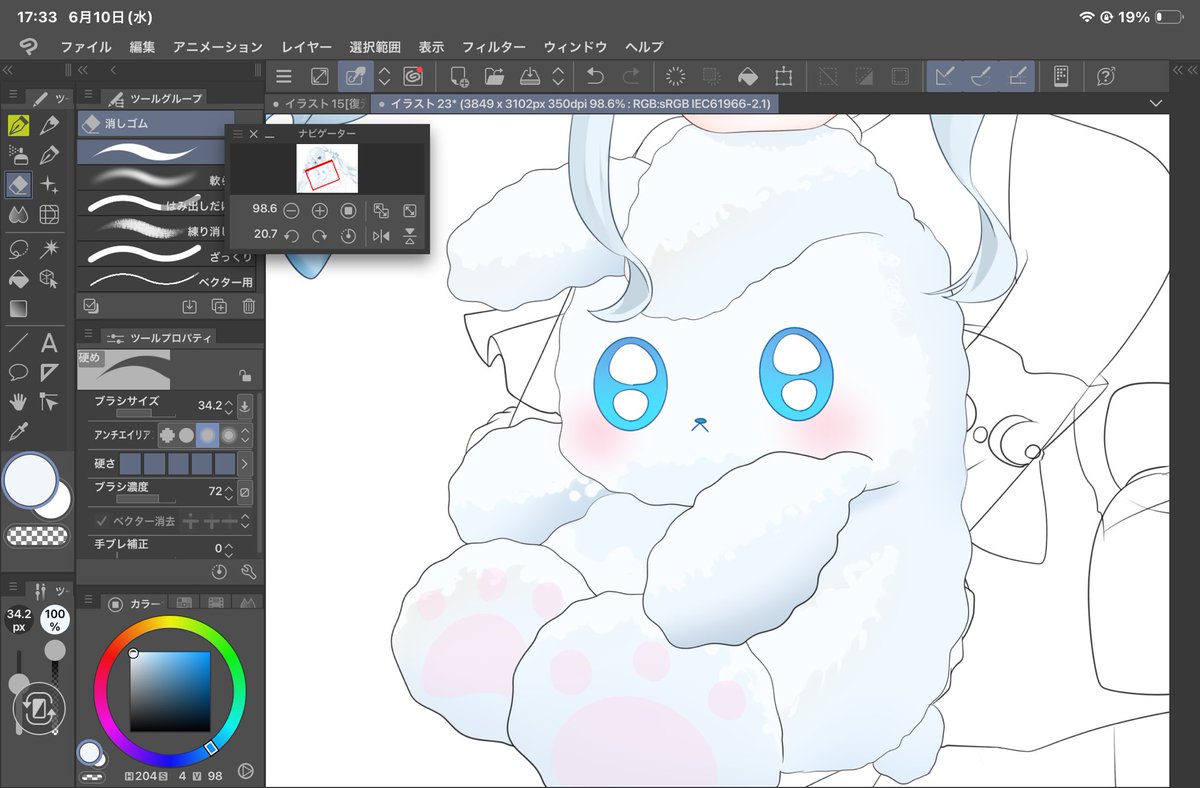Select the straight Line figure tool
The image size is (1200, 788).
(18, 343)
